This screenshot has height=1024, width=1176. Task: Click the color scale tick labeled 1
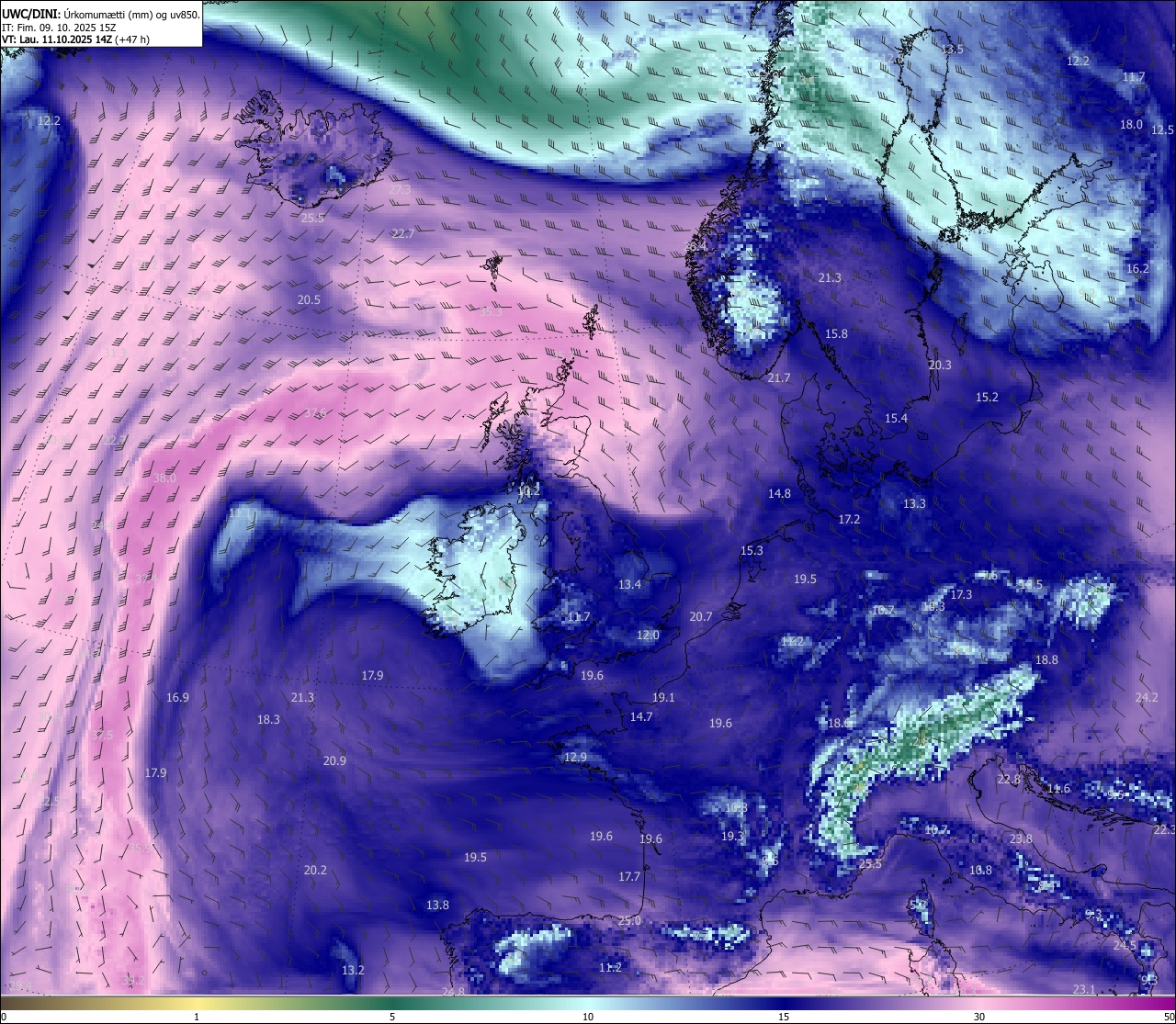[197, 1017]
